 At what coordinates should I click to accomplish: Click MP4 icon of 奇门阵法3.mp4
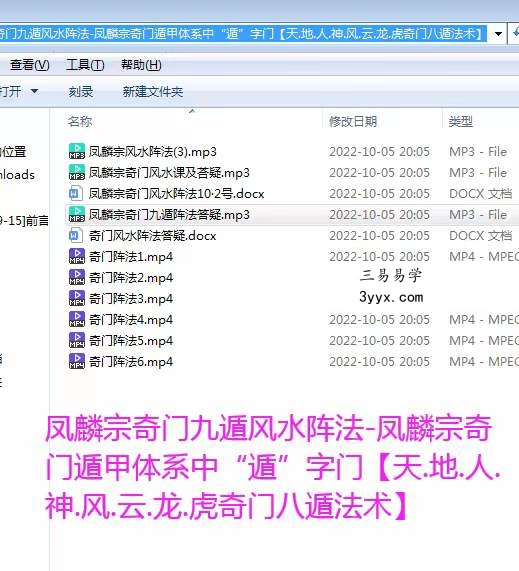[76, 299]
